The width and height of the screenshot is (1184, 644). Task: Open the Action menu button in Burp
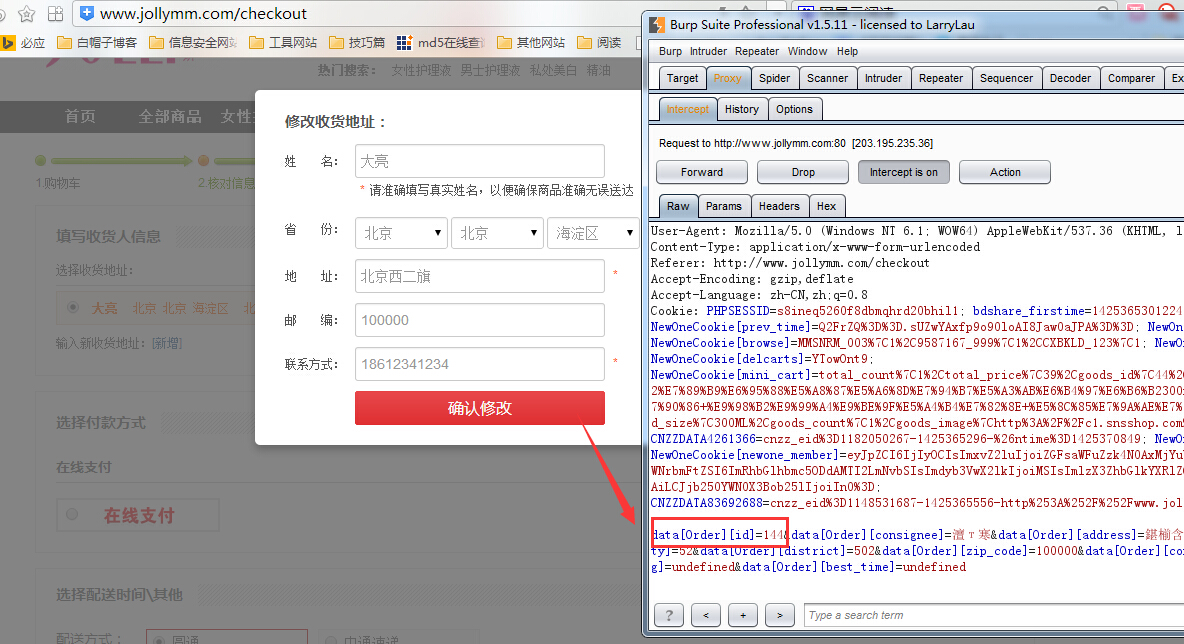click(x=1005, y=172)
